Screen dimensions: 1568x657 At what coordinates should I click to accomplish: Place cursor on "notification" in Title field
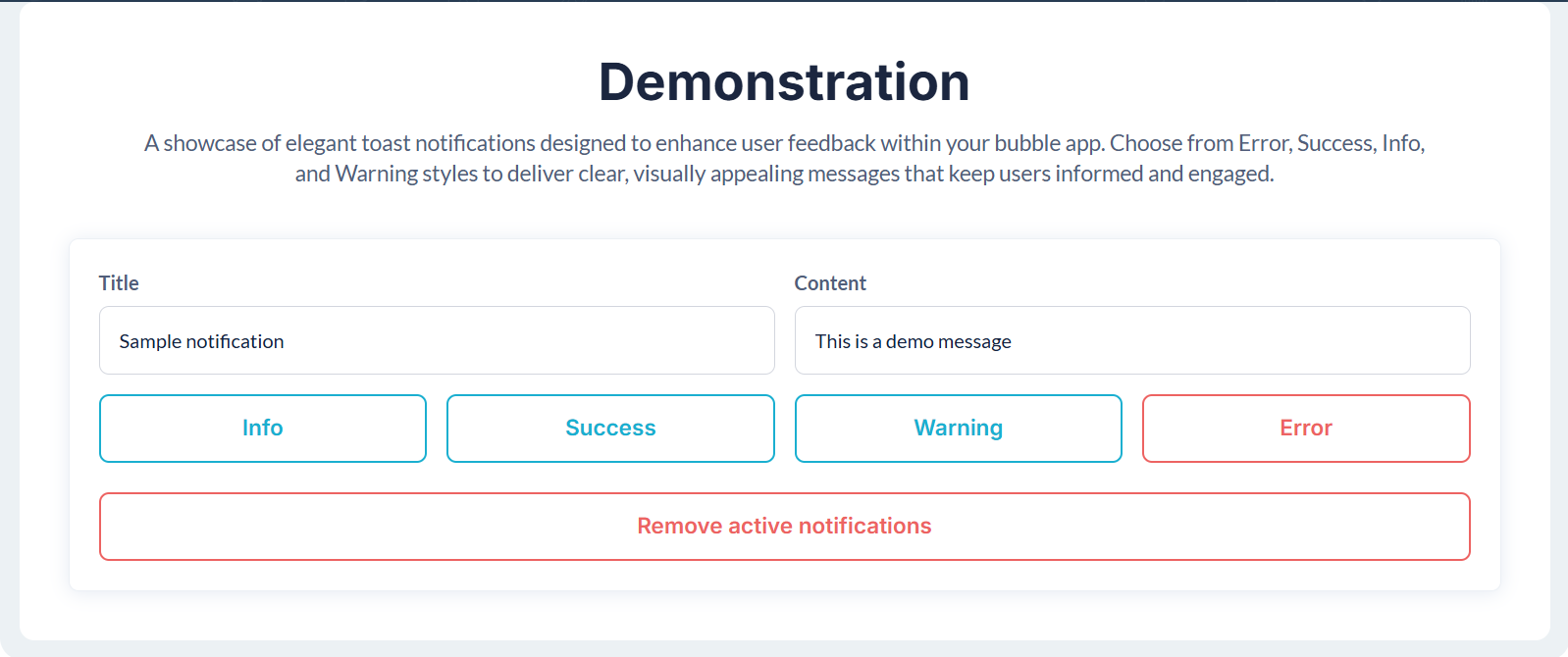tap(235, 341)
